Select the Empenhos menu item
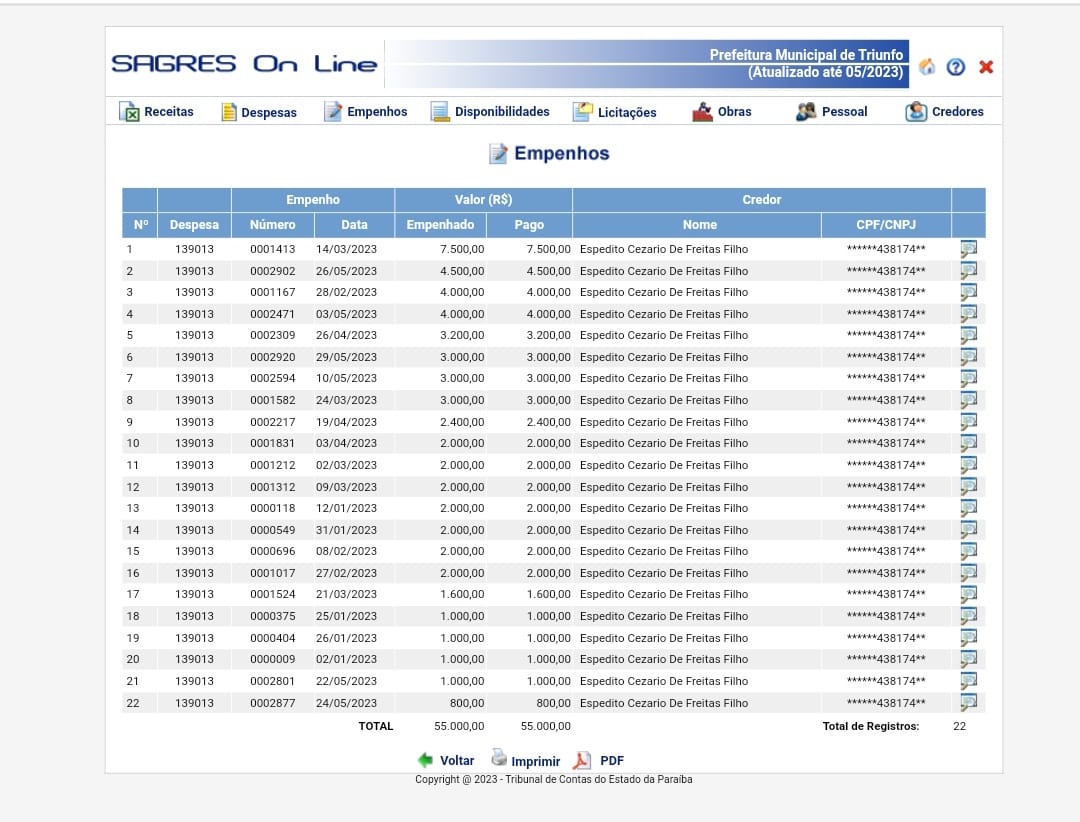The height and width of the screenshot is (822, 1080). [x=366, y=112]
